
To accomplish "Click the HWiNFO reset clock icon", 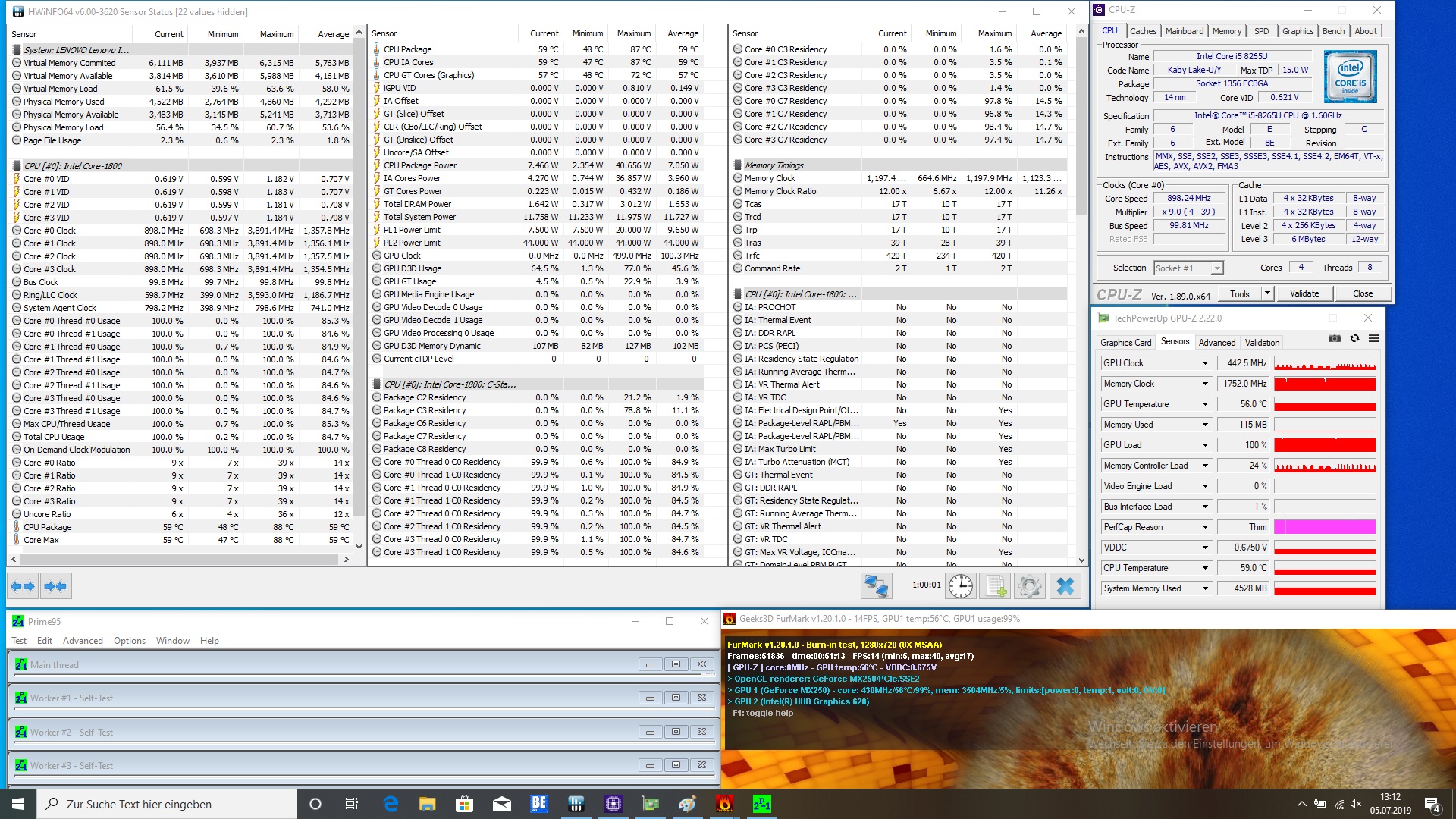I will 961,585.
